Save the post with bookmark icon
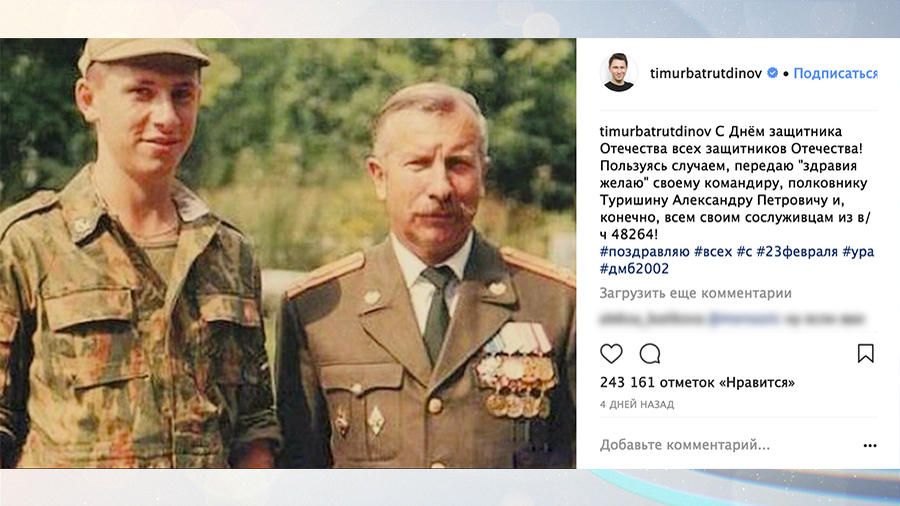The width and height of the screenshot is (900, 506). point(866,353)
